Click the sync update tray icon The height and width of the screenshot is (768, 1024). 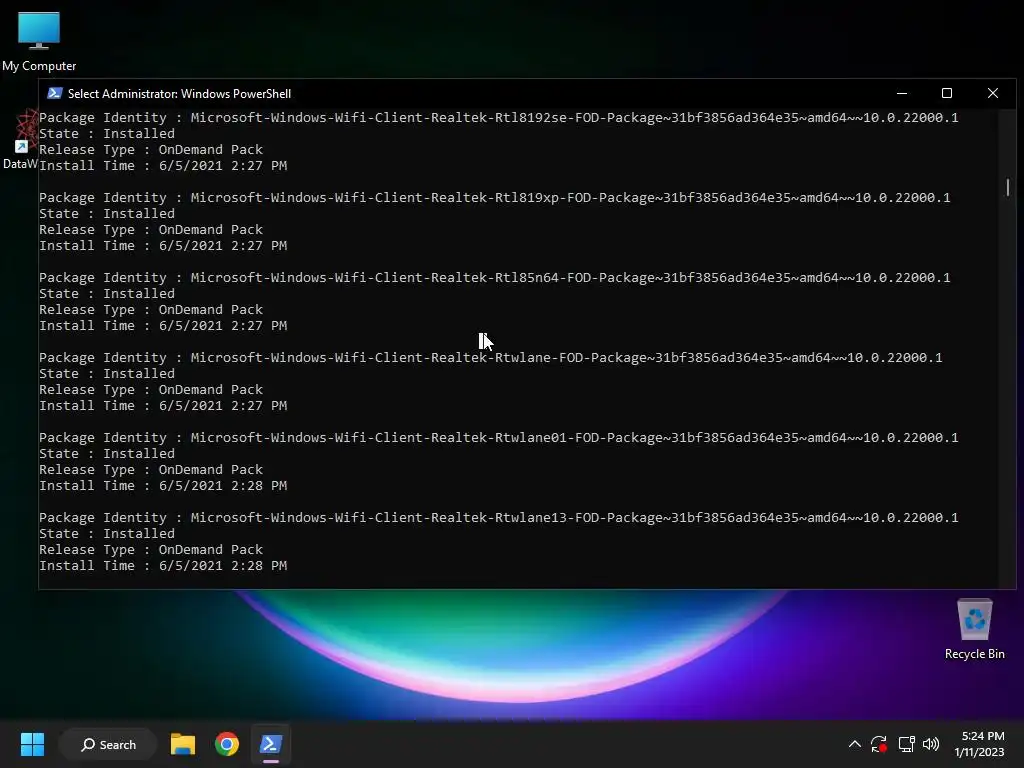pos(879,744)
